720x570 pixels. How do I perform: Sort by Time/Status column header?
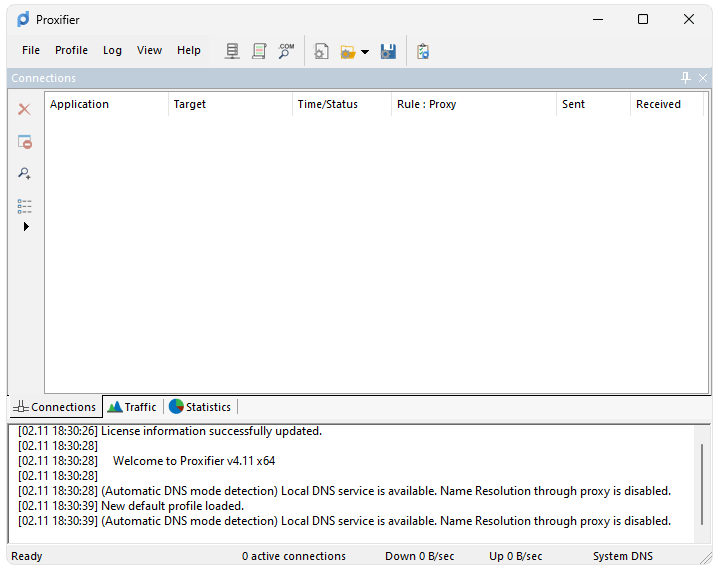point(342,104)
